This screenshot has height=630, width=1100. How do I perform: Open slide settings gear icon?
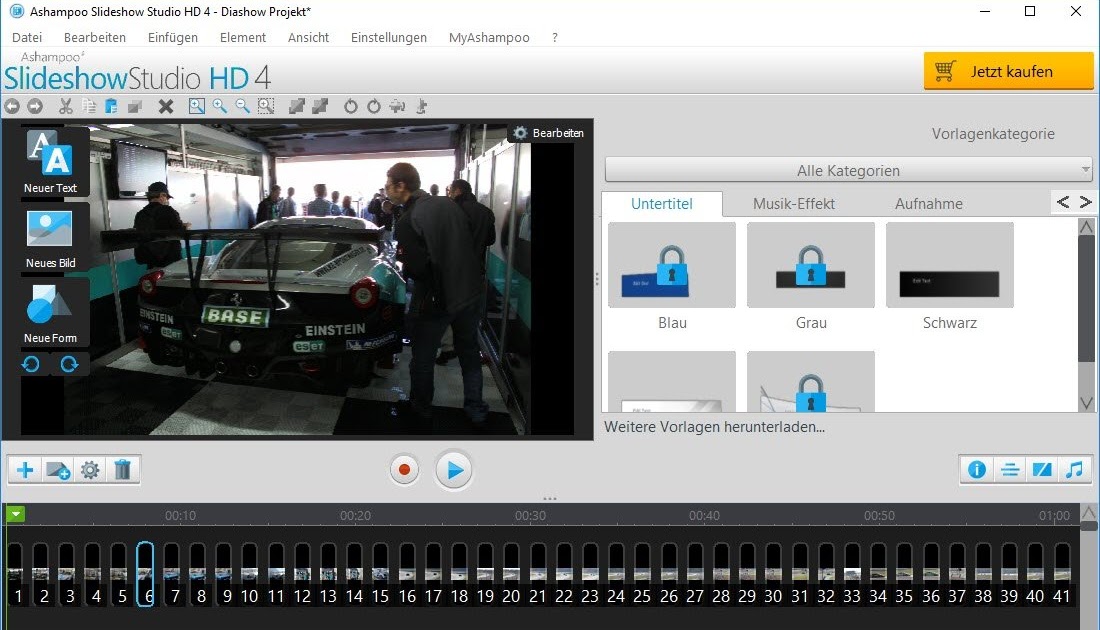90,469
